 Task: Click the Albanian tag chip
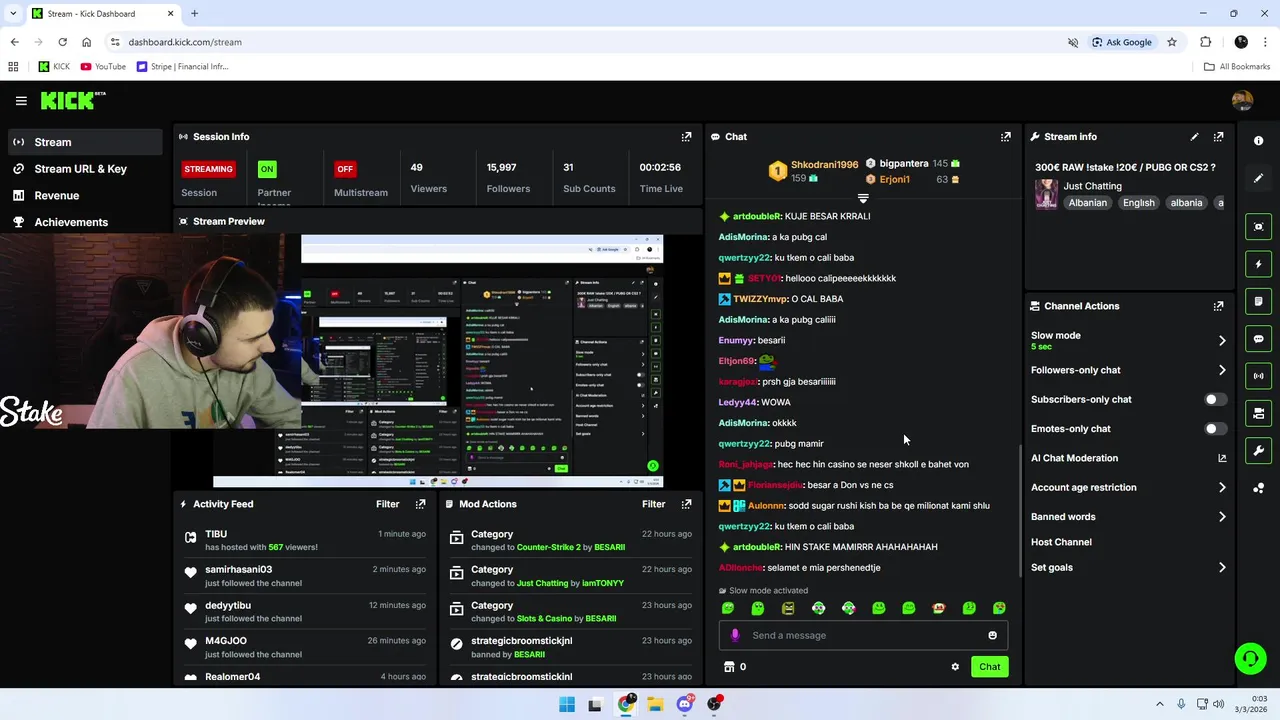(1087, 203)
